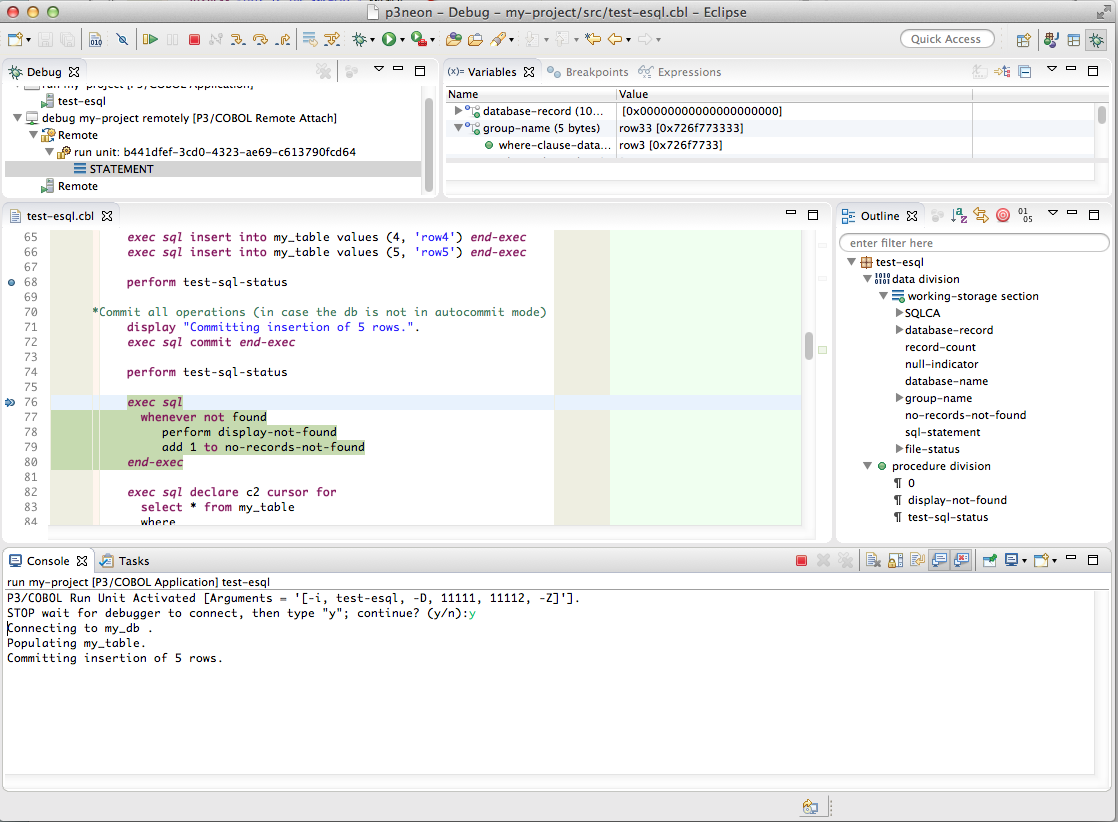Terminate console process with red square
1118x822 pixels.
tap(801, 561)
